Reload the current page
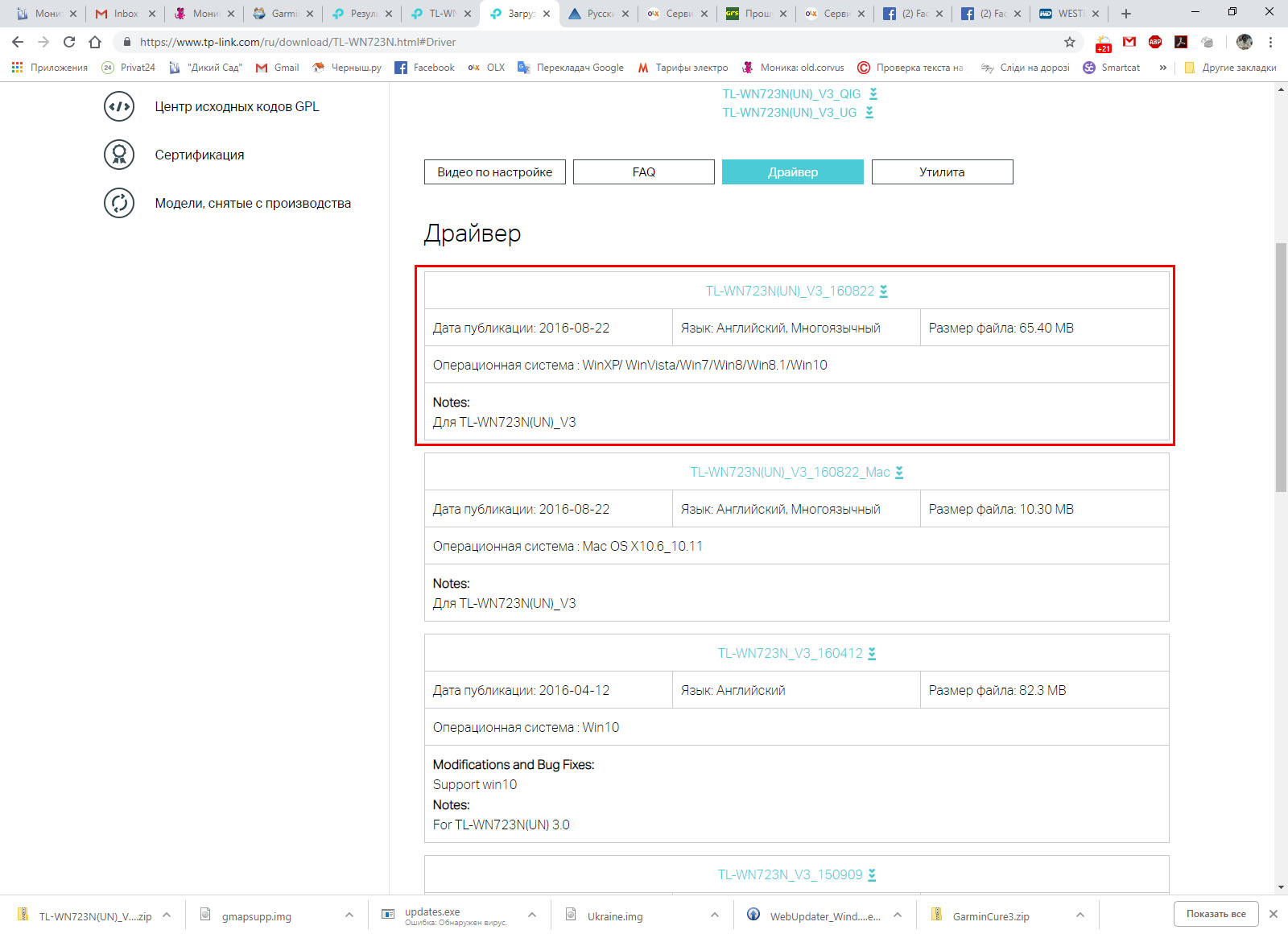Image resolution: width=1288 pixels, height=934 pixels. 69,42
